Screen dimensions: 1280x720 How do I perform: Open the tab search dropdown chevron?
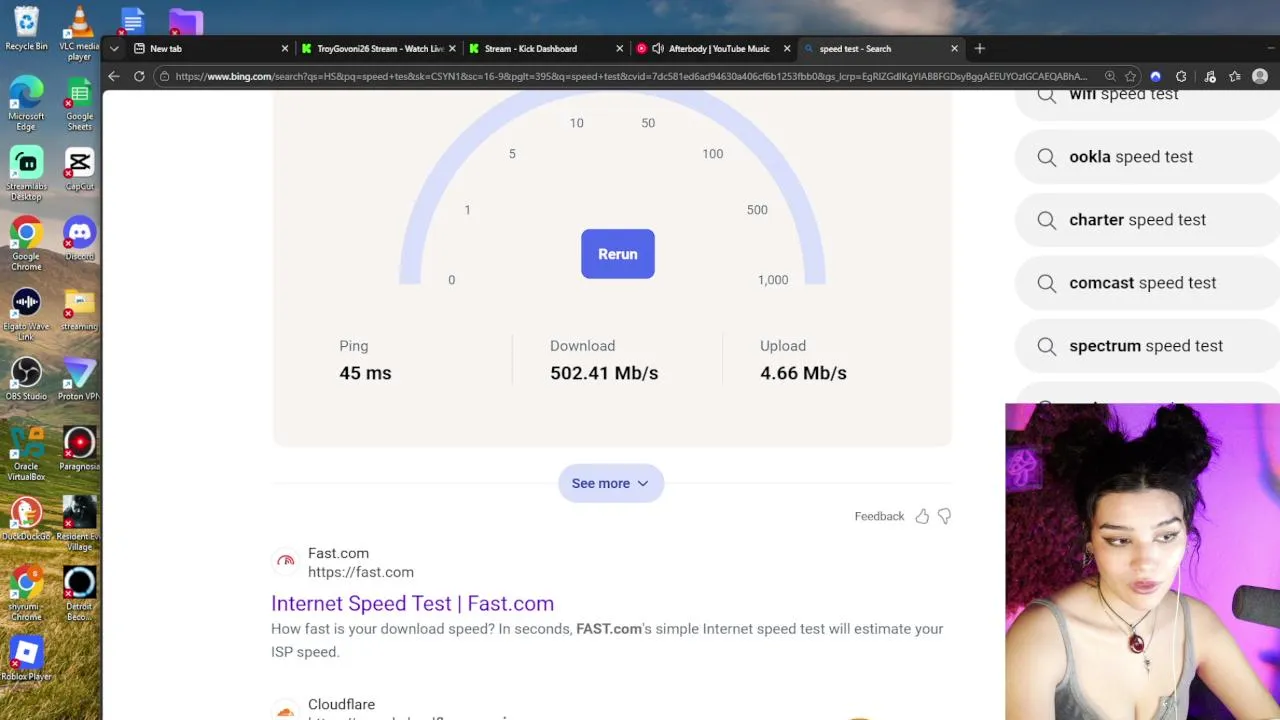(x=114, y=48)
